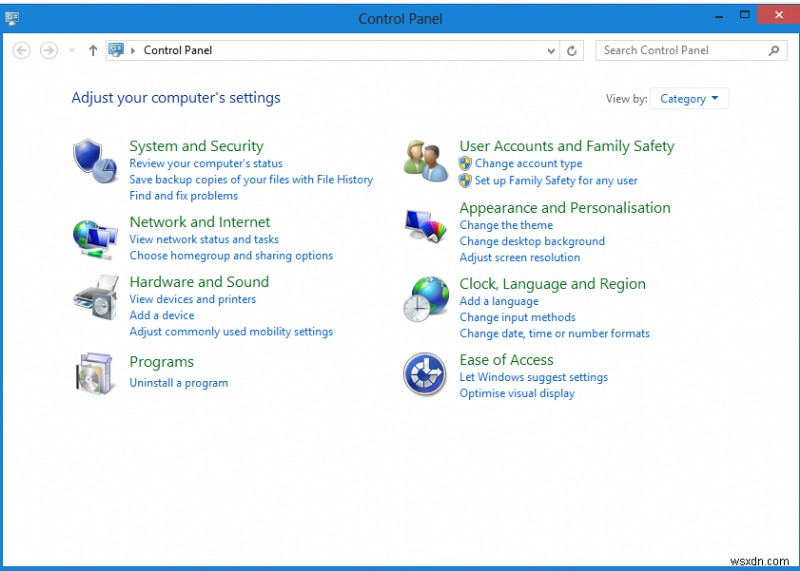Click Review your computer's status
The image size is (800, 571).
point(206,163)
